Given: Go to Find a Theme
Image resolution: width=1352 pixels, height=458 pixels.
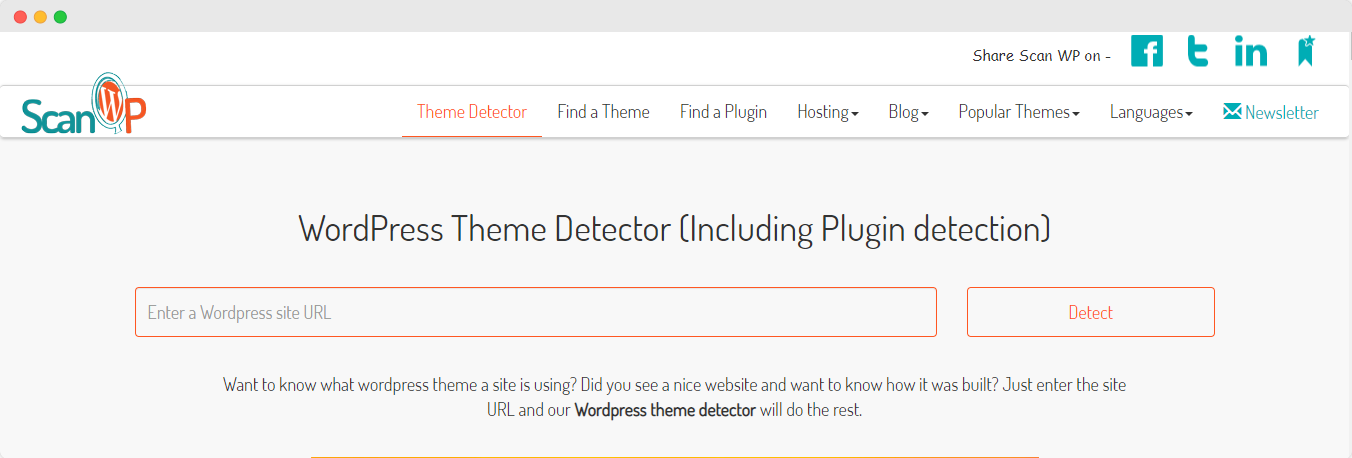Looking at the screenshot, I should (x=604, y=112).
